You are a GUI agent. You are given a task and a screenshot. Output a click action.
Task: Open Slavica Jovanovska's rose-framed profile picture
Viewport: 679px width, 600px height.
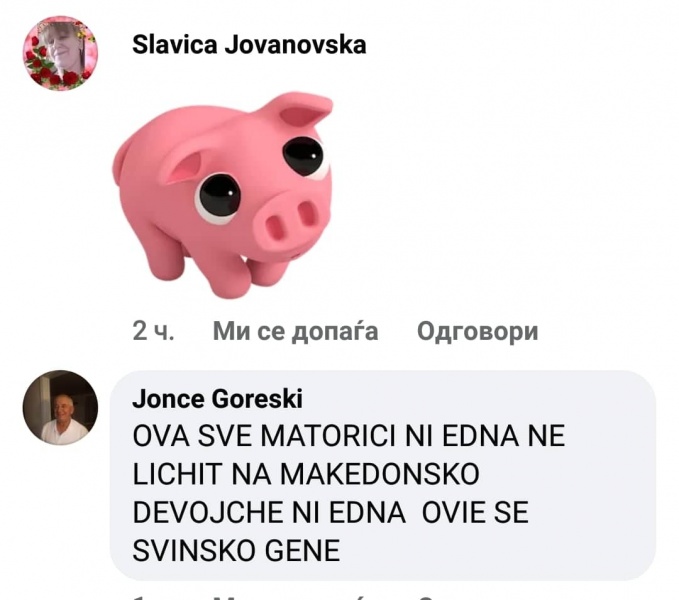pos(60,53)
